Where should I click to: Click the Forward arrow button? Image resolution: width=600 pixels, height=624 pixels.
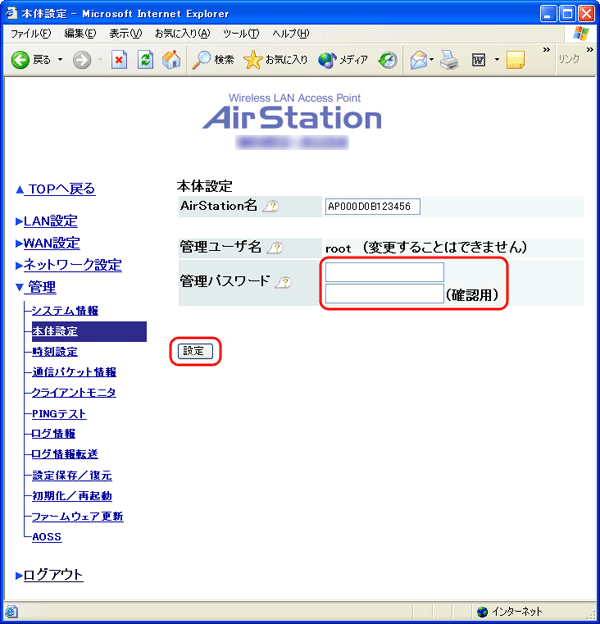(x=82, y=60)
